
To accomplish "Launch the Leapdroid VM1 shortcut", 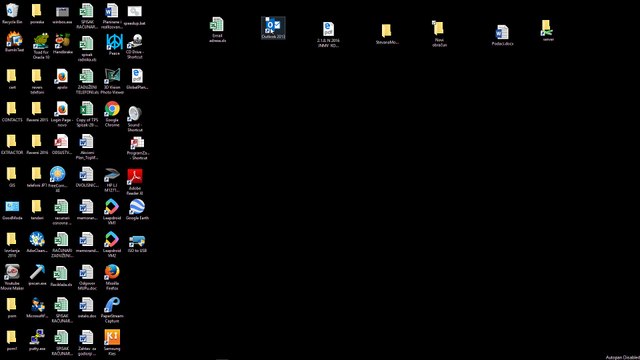I will (112, 212).
